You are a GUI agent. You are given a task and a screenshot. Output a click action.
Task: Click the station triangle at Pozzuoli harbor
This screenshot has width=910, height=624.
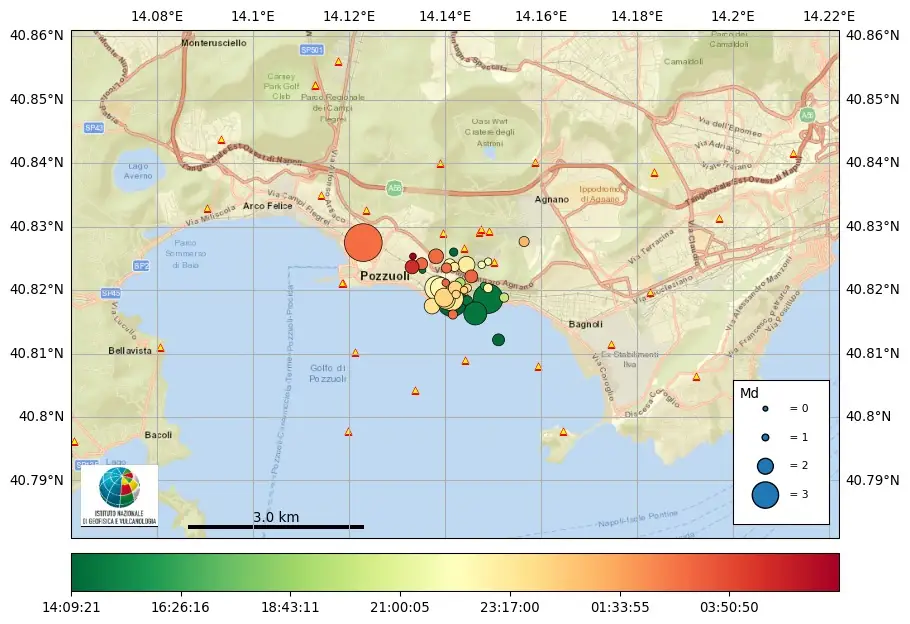pyautogui.click(x=343, y=284)
